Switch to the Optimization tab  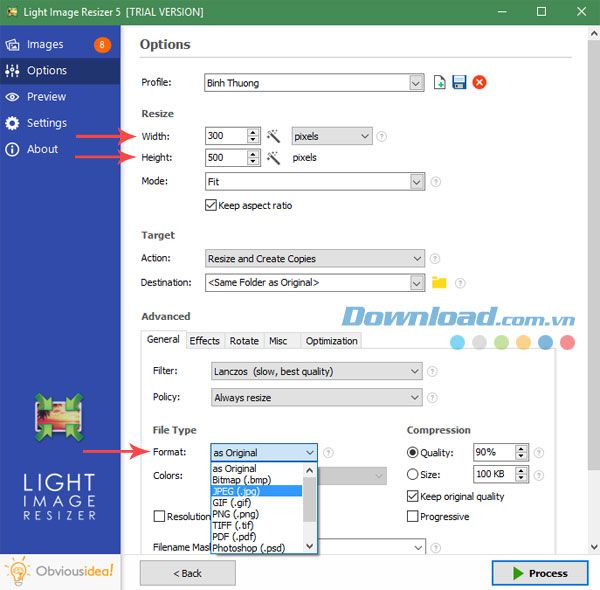pos(331,341)
